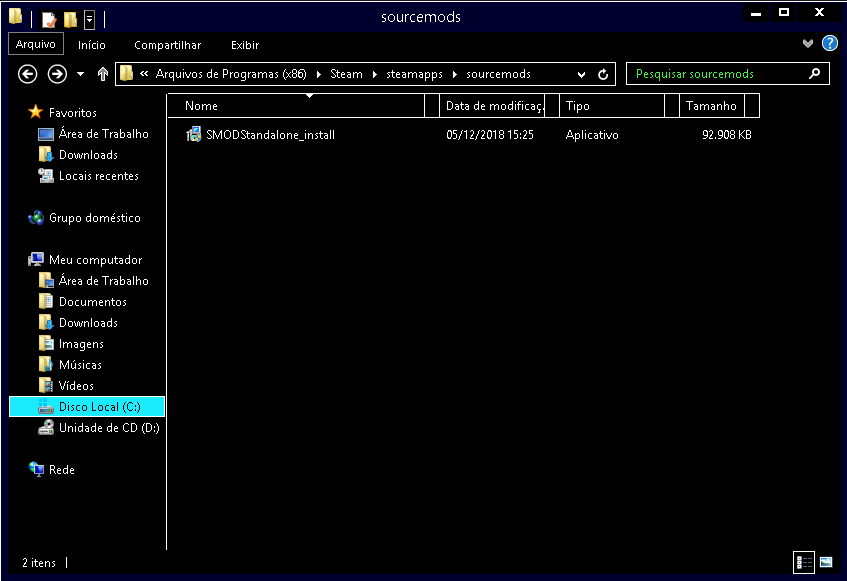Sort by the Tipo column header
Image resolution: width=847 pixels, height=581 pixels.
[611, 106]
